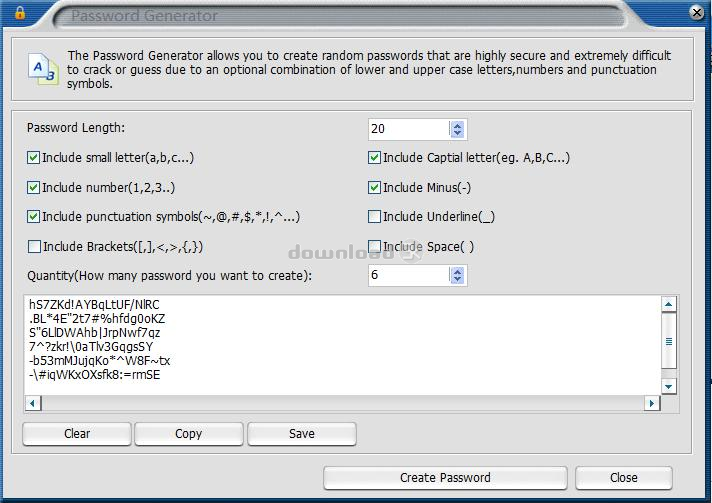Uncheck Include small letter option
Screen dimensions: 712x503
[33, 158]
